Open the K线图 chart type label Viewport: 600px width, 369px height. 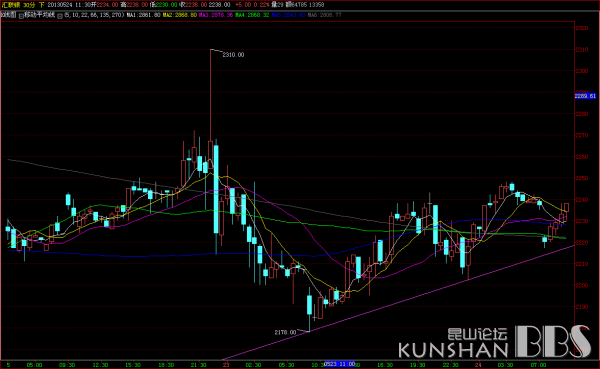tap(8, 15)
